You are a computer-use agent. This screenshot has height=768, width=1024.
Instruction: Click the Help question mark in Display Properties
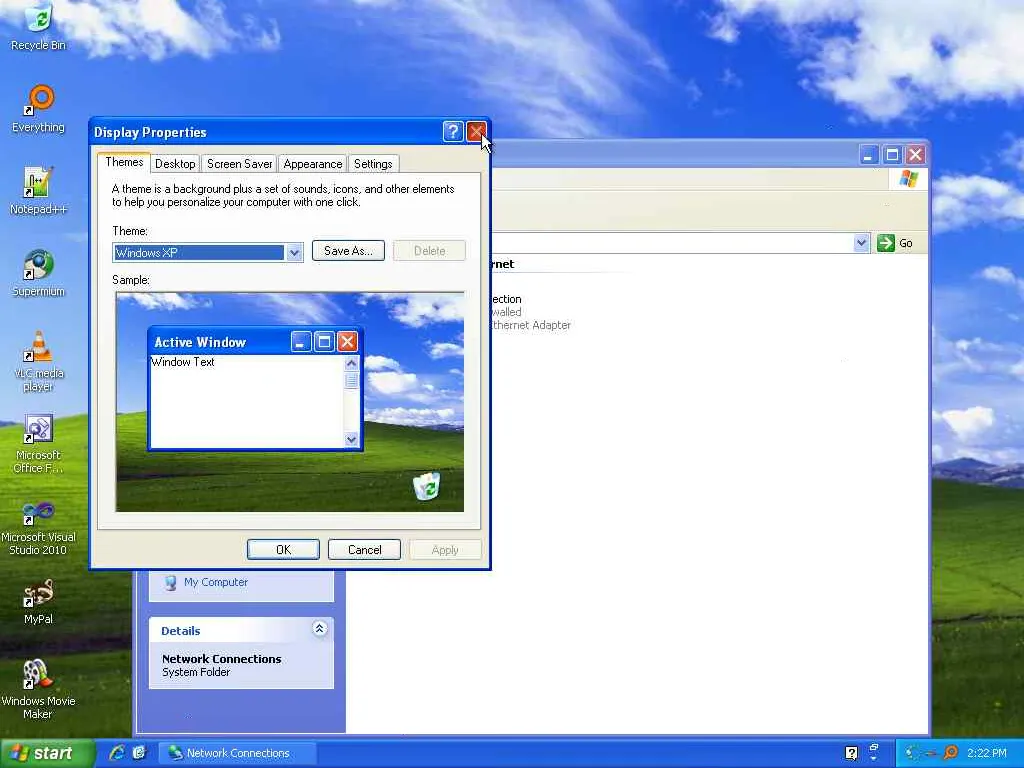point(453,132)
